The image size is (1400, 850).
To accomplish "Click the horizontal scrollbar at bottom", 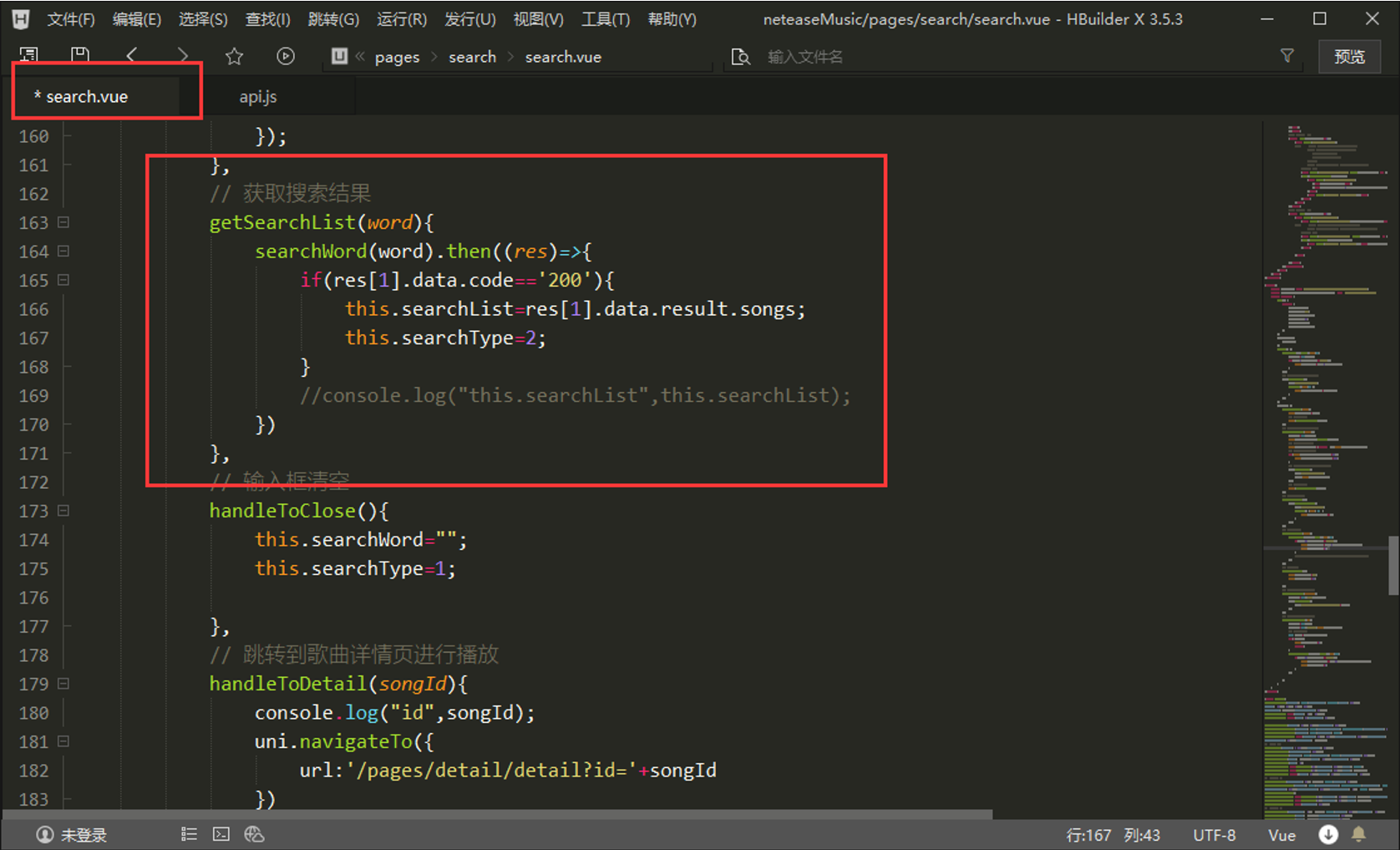I will tap(498, 814).
